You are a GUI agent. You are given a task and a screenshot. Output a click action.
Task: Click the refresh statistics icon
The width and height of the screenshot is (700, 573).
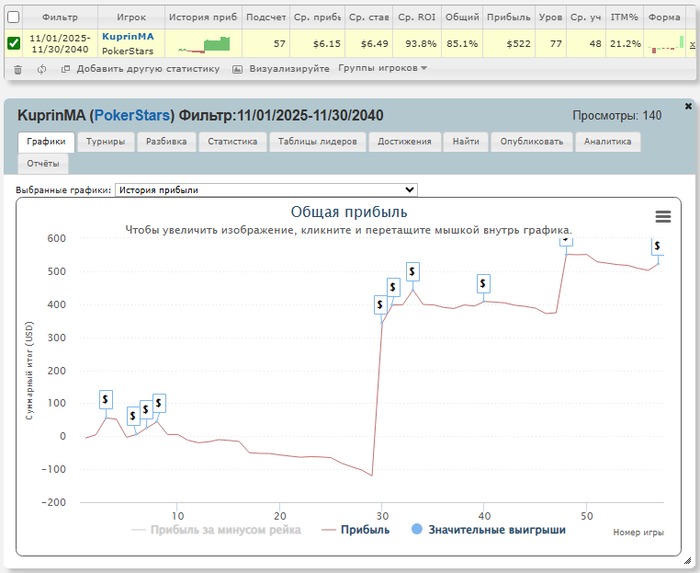coord(42,69)
